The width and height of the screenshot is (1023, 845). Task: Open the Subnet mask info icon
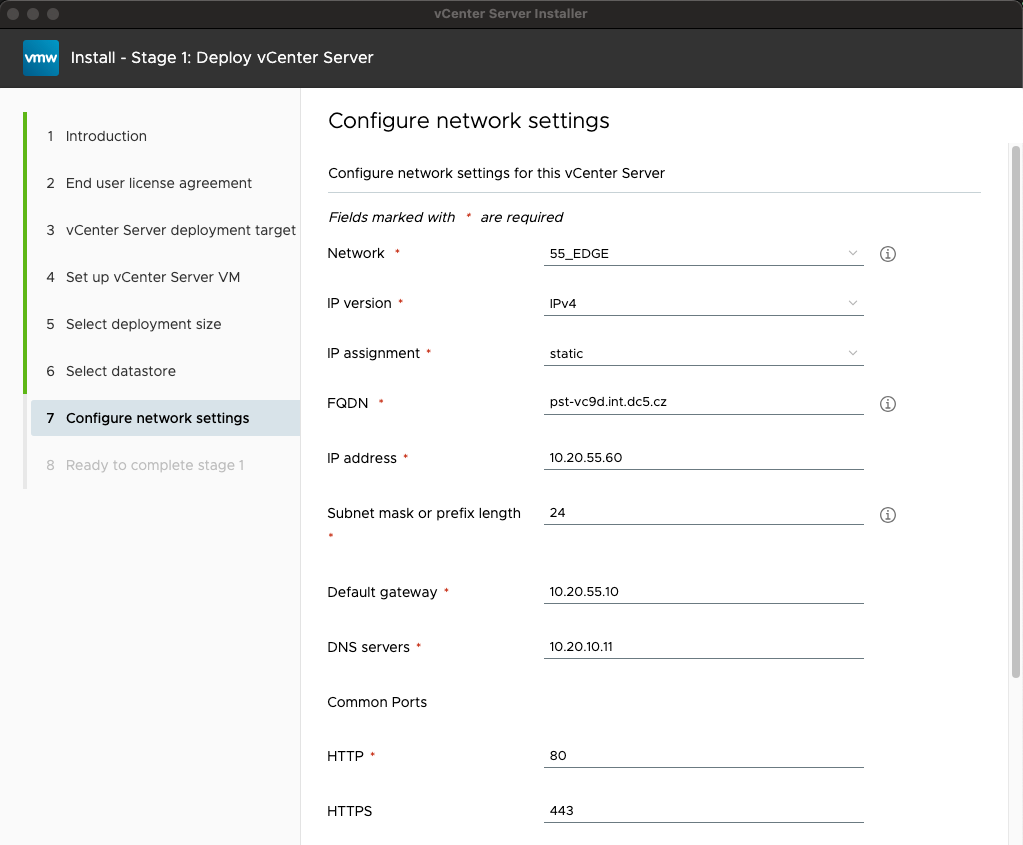point(887,515)
